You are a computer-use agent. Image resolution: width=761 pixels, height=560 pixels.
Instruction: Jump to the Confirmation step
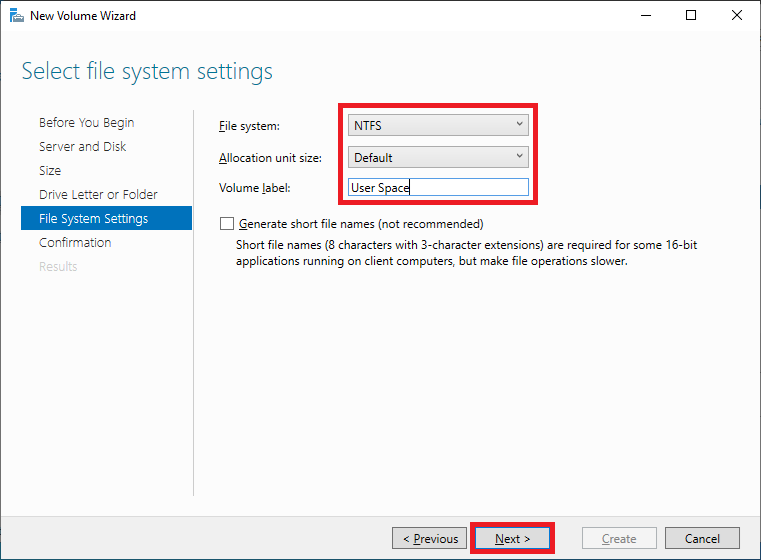tap(75, 243)
